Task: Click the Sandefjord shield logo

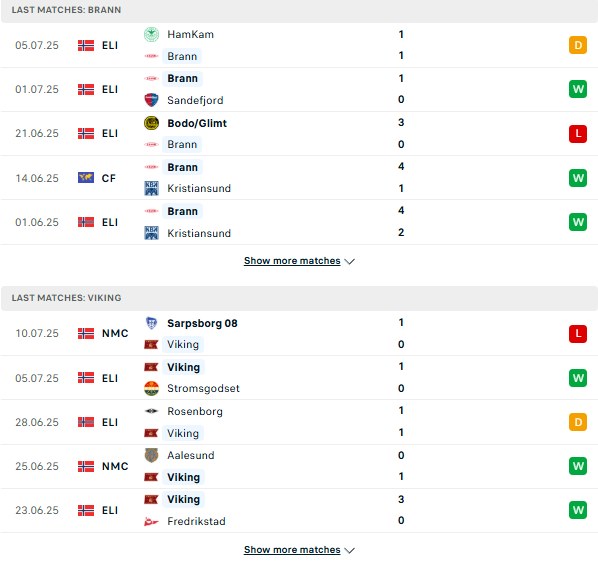Action: 151,100
